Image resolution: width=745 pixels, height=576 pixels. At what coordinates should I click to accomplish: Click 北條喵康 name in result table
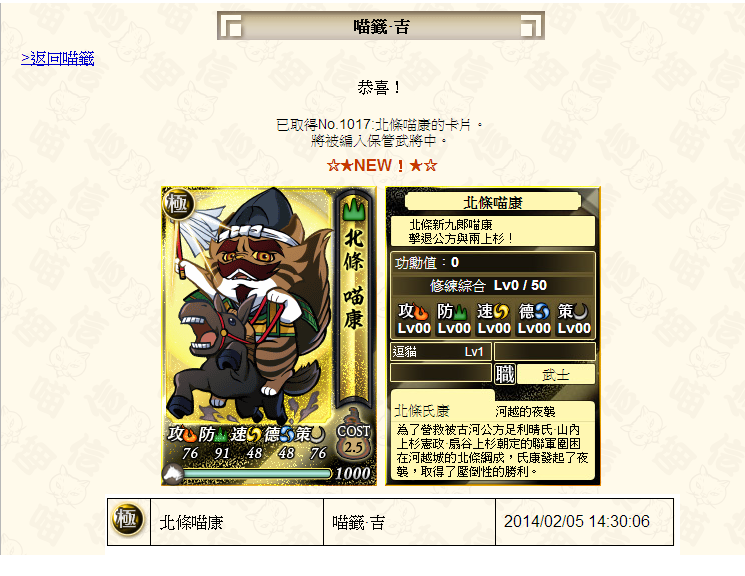191,522
